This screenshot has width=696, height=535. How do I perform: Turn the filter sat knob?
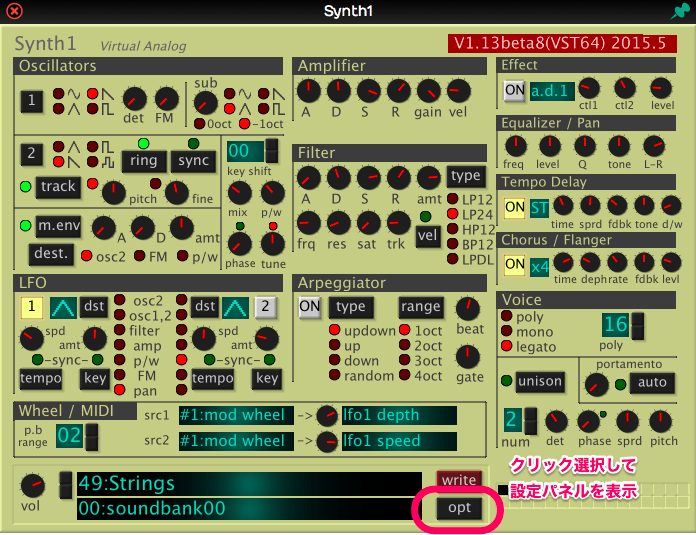point(369,223)
